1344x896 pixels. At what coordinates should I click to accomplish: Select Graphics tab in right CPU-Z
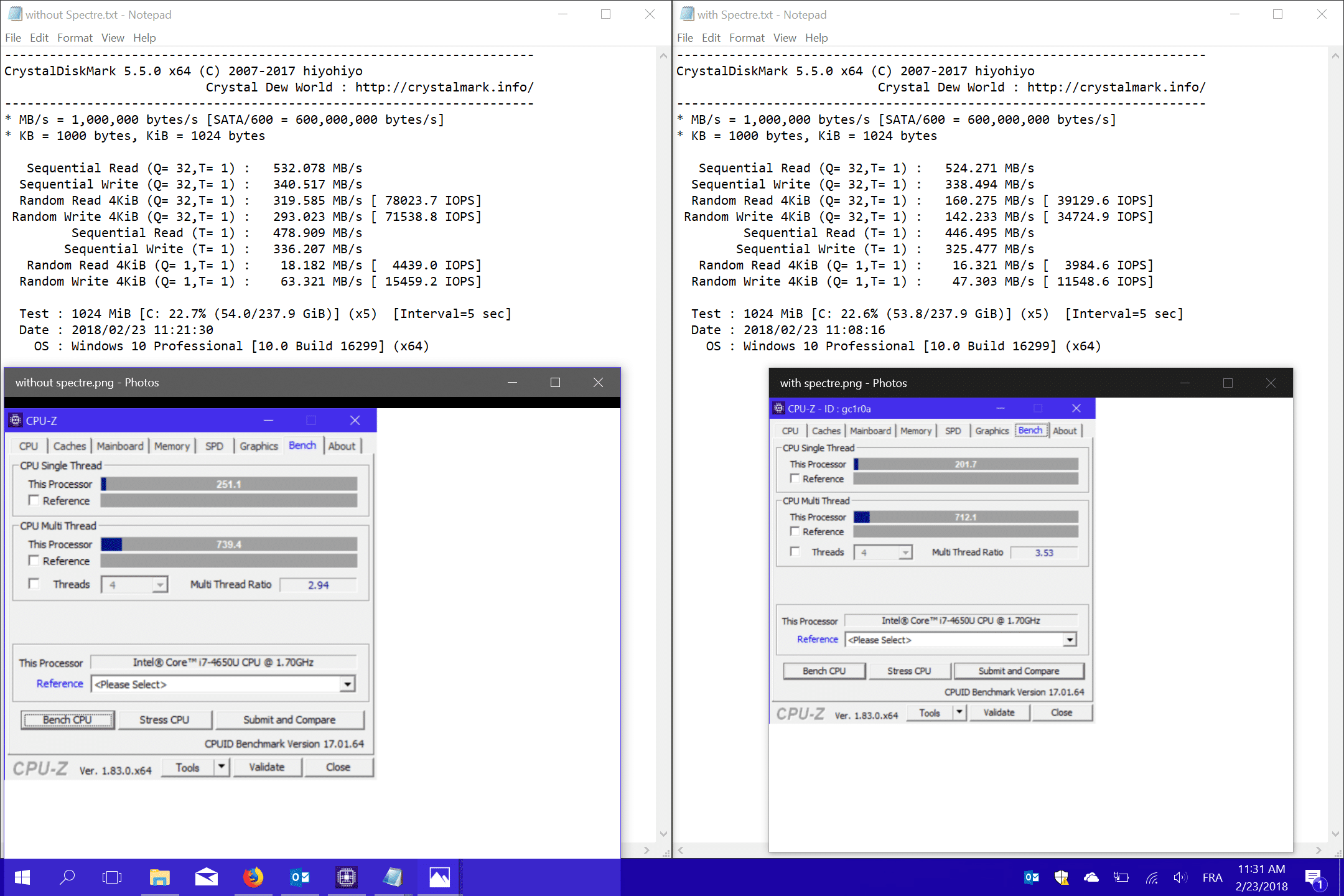(x=992, y=430)
